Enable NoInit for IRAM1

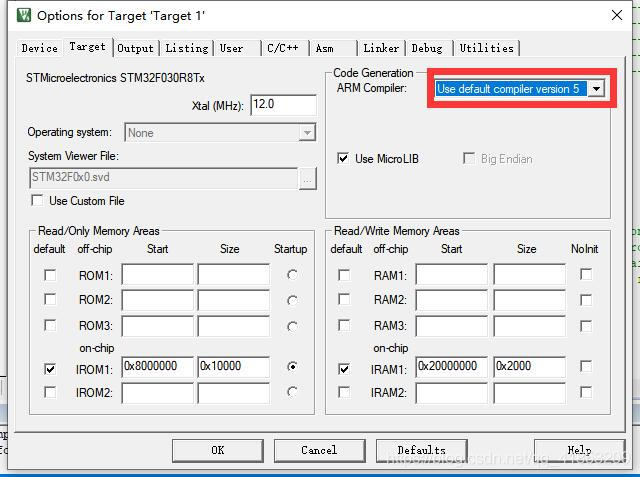[586, 366]
